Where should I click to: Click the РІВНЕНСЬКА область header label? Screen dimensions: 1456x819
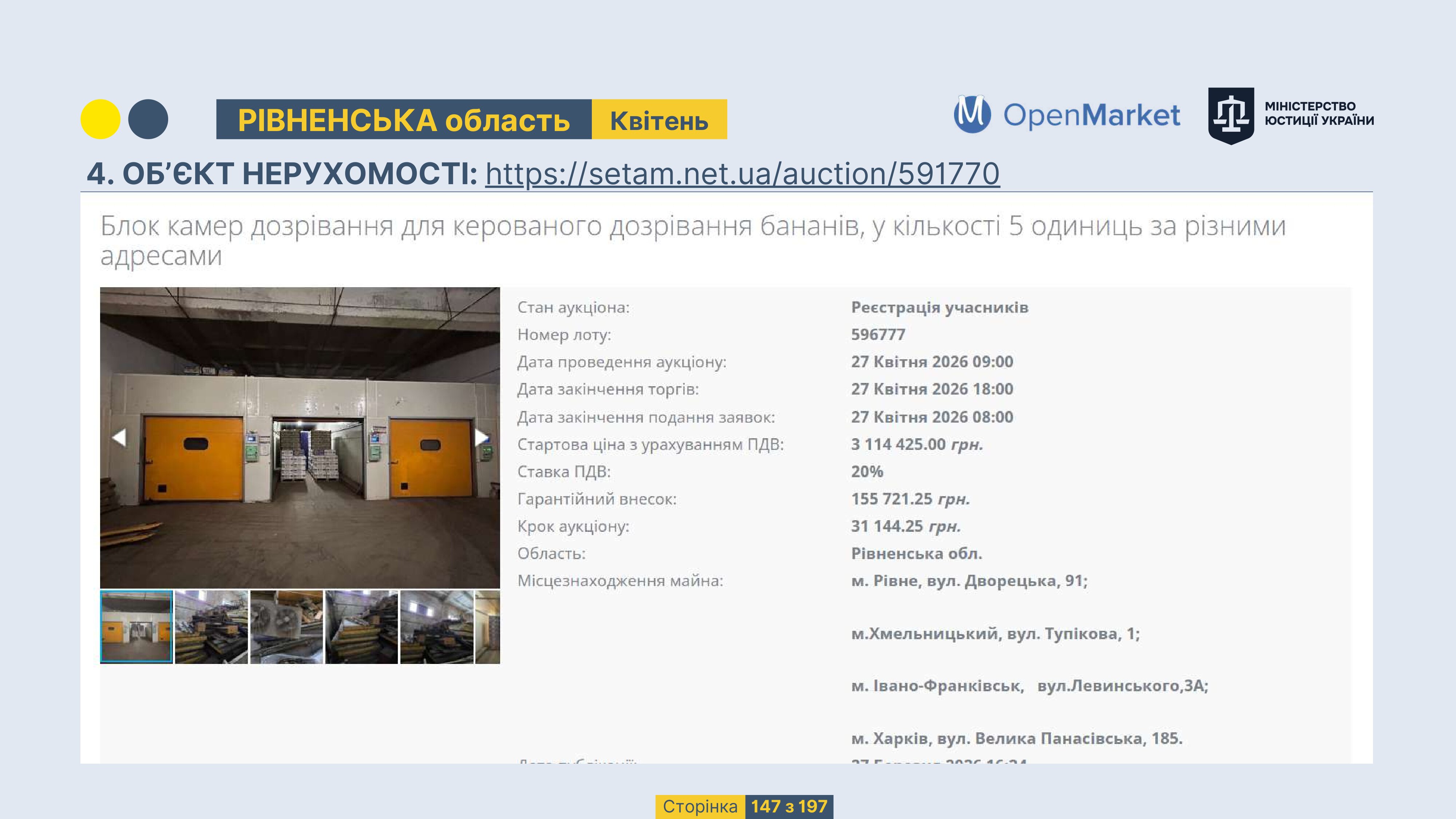pos(404,120)
